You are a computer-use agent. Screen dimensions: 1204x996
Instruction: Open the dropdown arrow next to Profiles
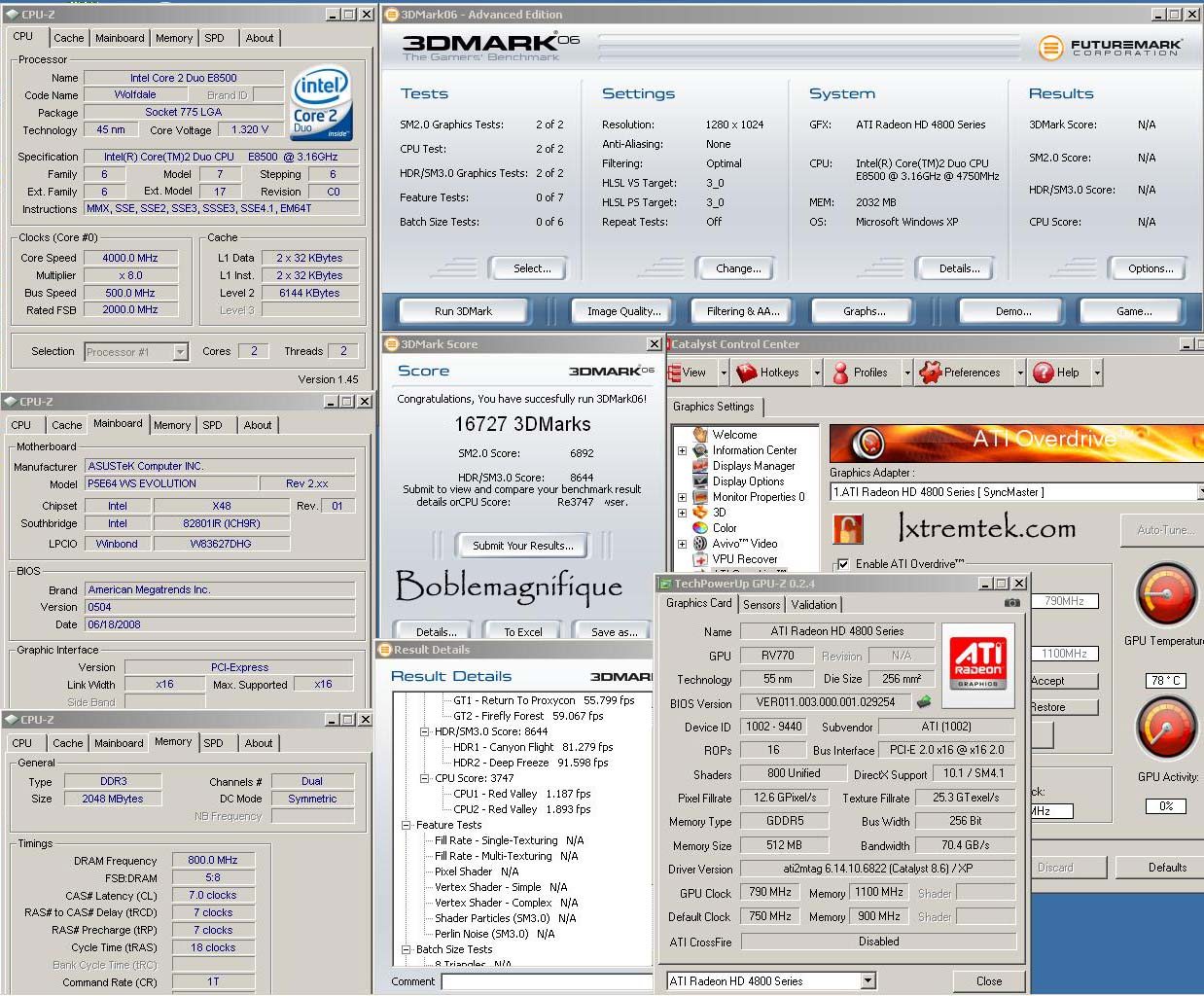click(906, 373)
